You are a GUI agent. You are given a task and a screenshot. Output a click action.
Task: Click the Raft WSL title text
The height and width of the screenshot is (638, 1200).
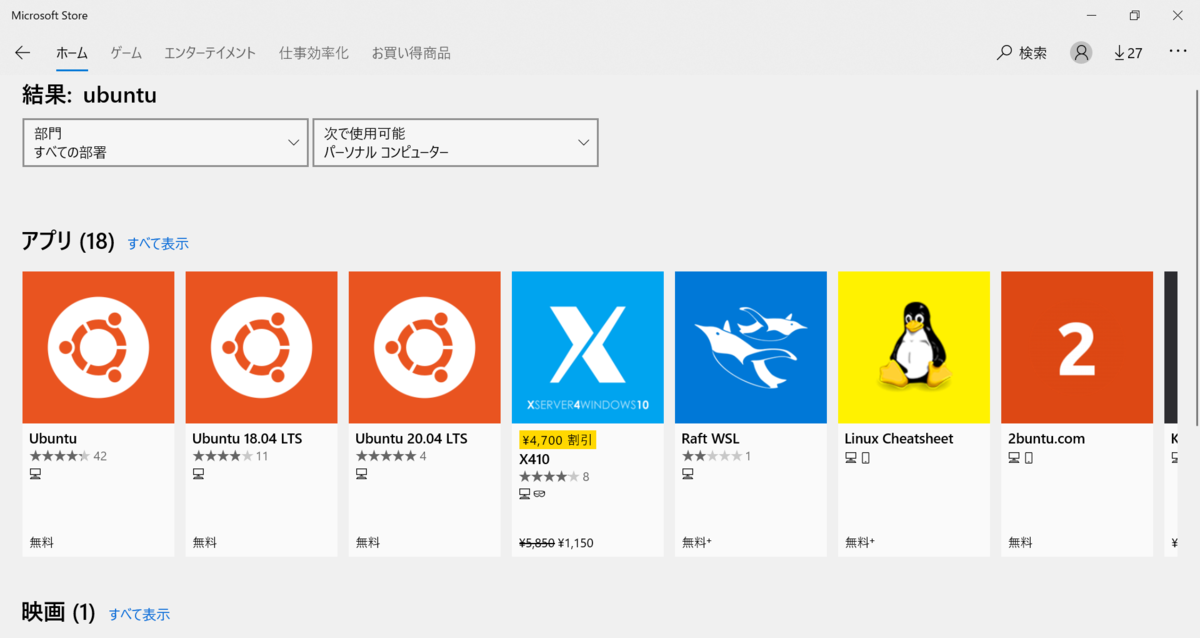(x=710, y=438)
